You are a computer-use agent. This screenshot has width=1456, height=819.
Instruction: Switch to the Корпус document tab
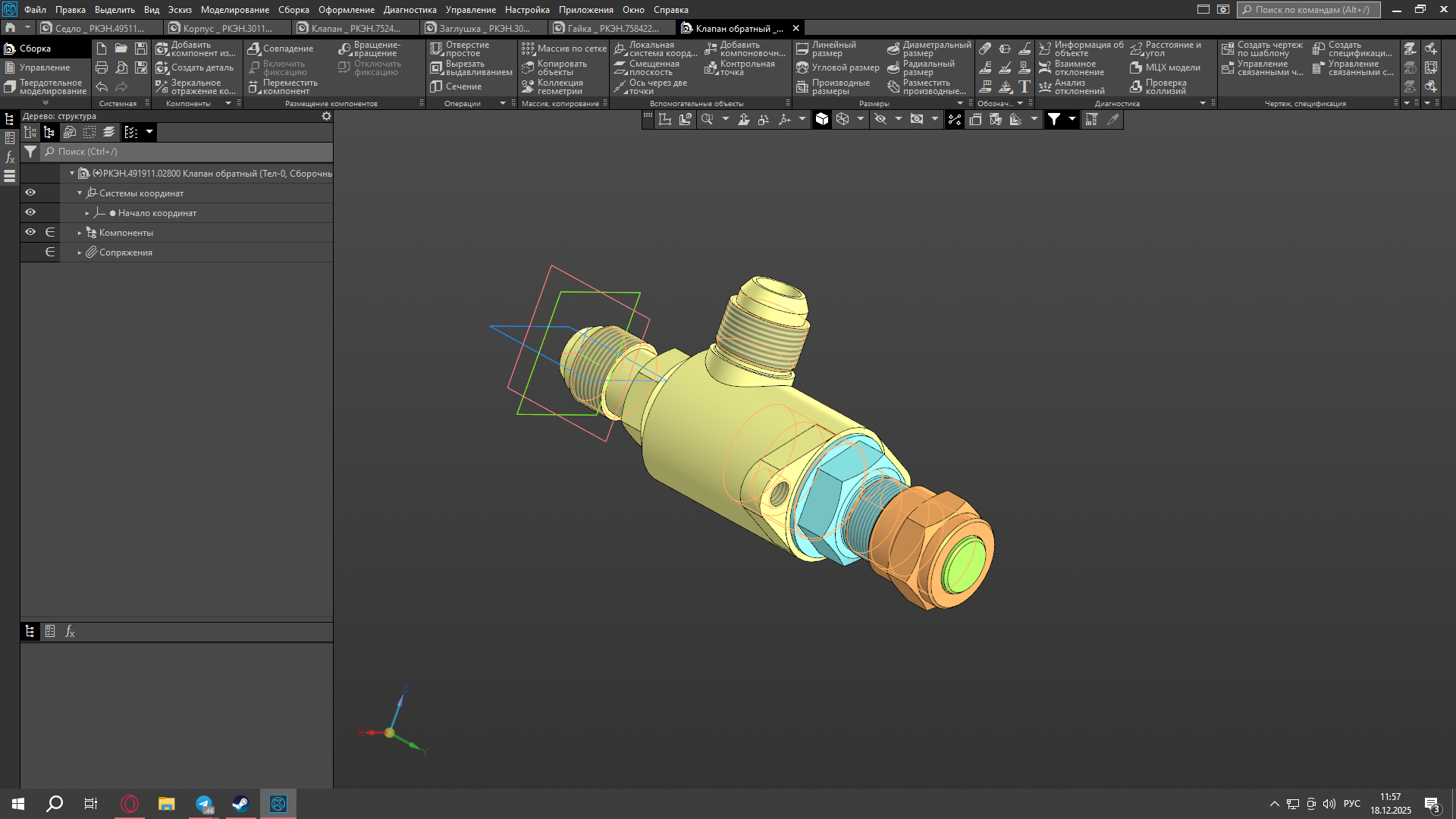pyautogui.click(x=228, y=28)
